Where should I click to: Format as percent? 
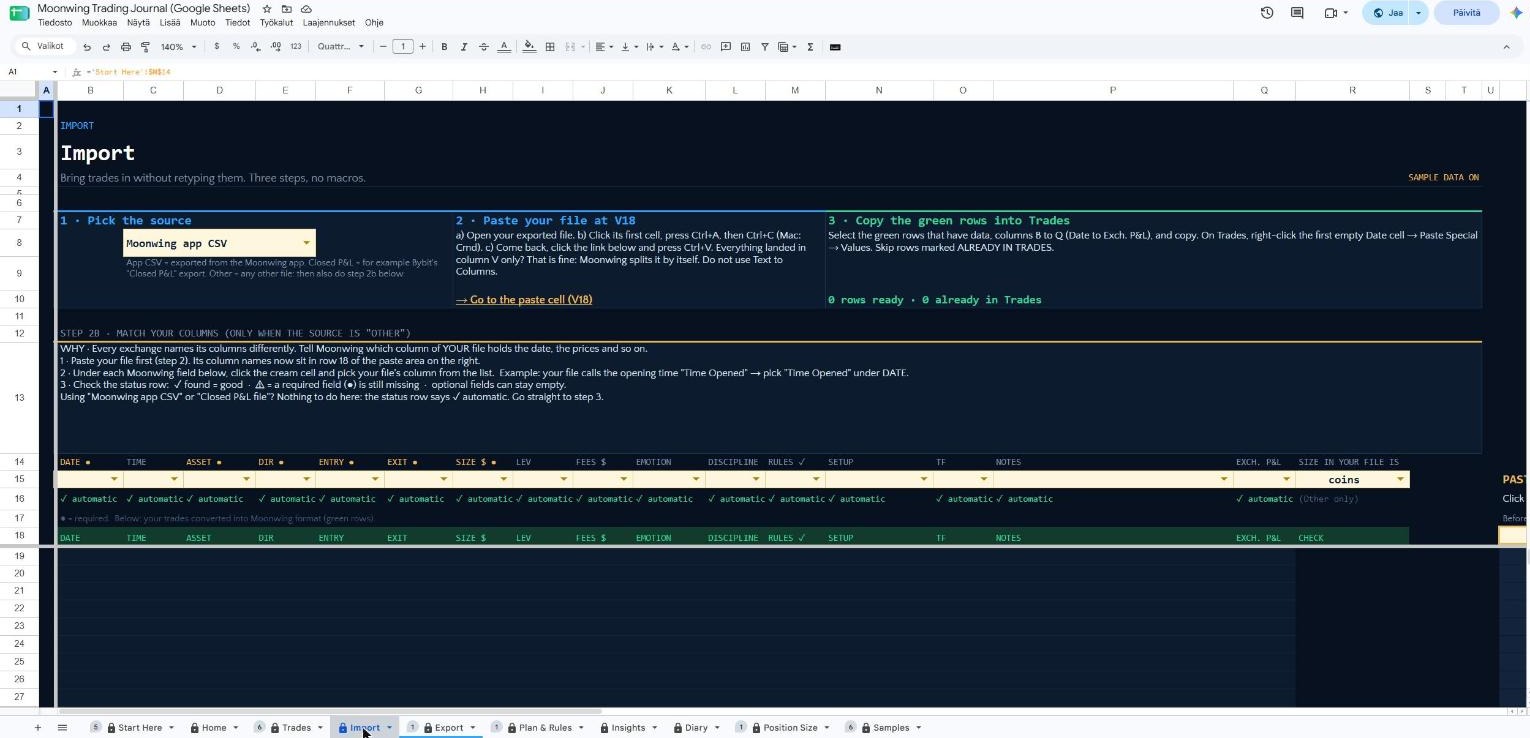236,47
